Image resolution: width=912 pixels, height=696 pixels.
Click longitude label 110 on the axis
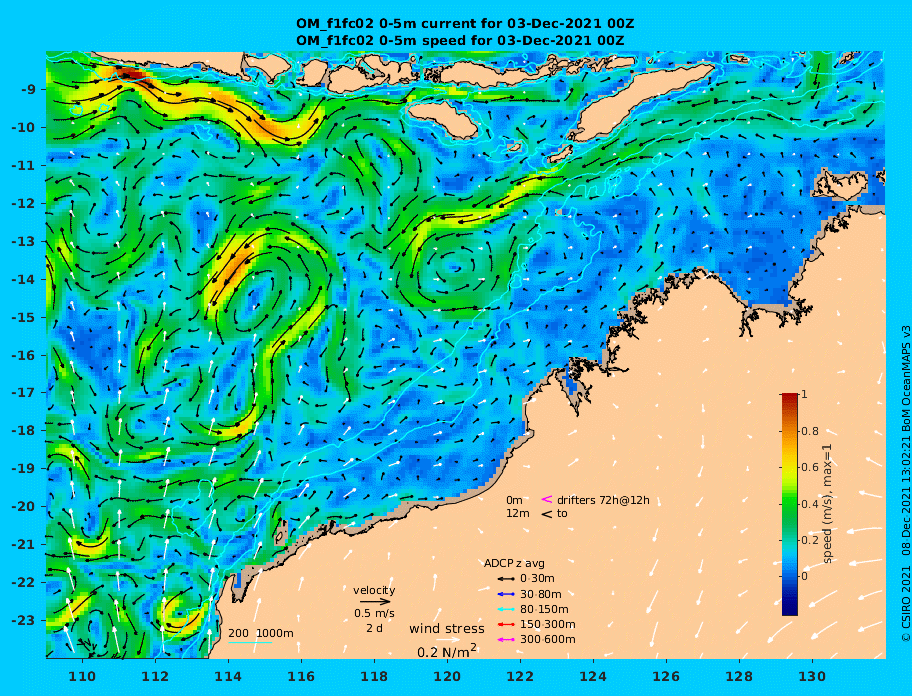[x=83, y=676]
